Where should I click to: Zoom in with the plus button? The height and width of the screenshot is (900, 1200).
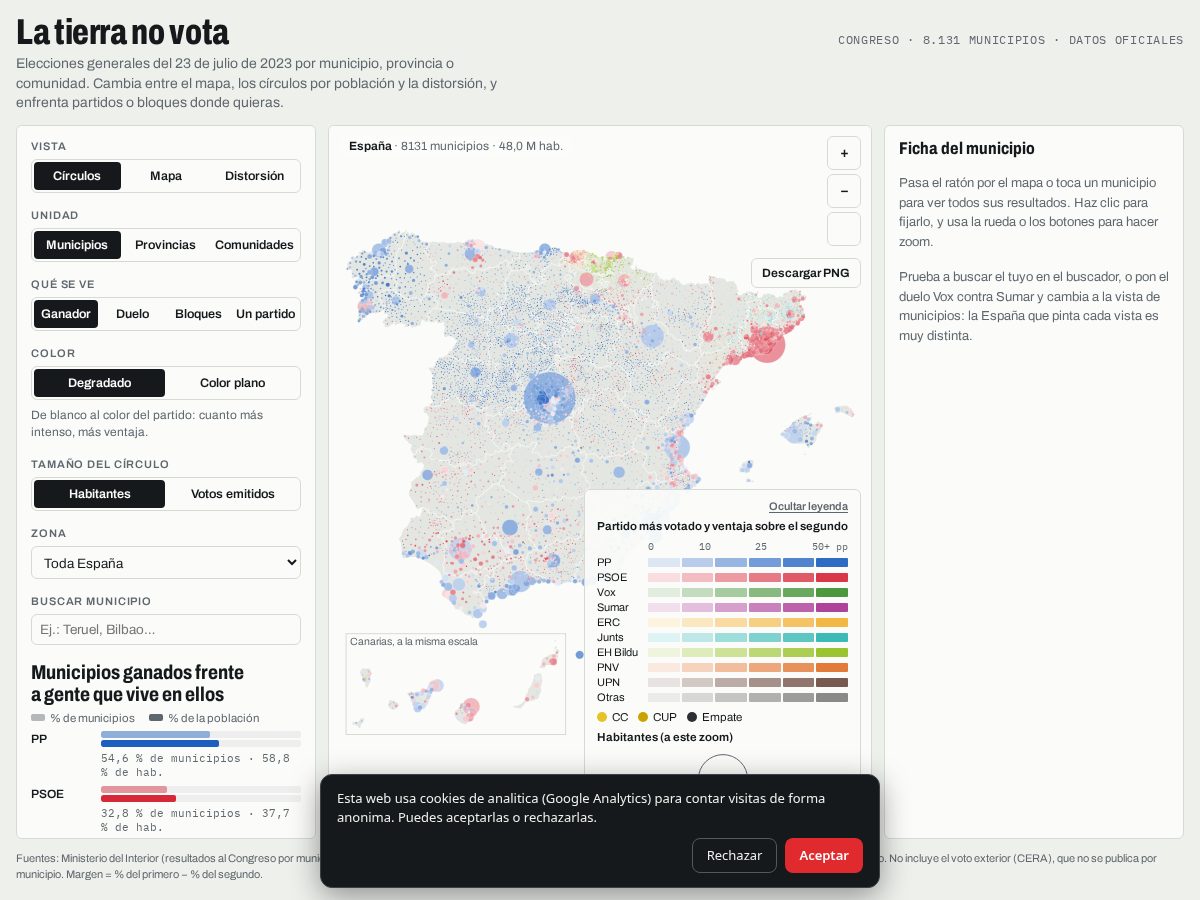(844, 153)
